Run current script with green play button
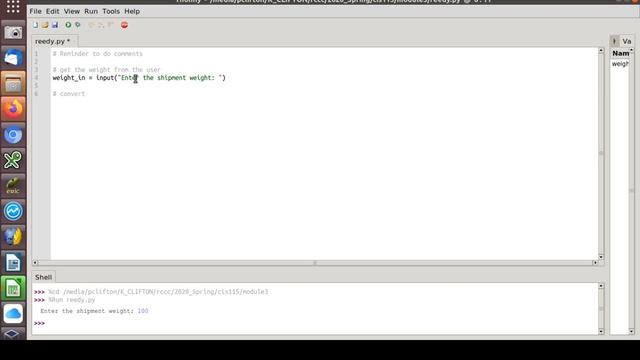640x360 pixels. click(x=68, y=25)
